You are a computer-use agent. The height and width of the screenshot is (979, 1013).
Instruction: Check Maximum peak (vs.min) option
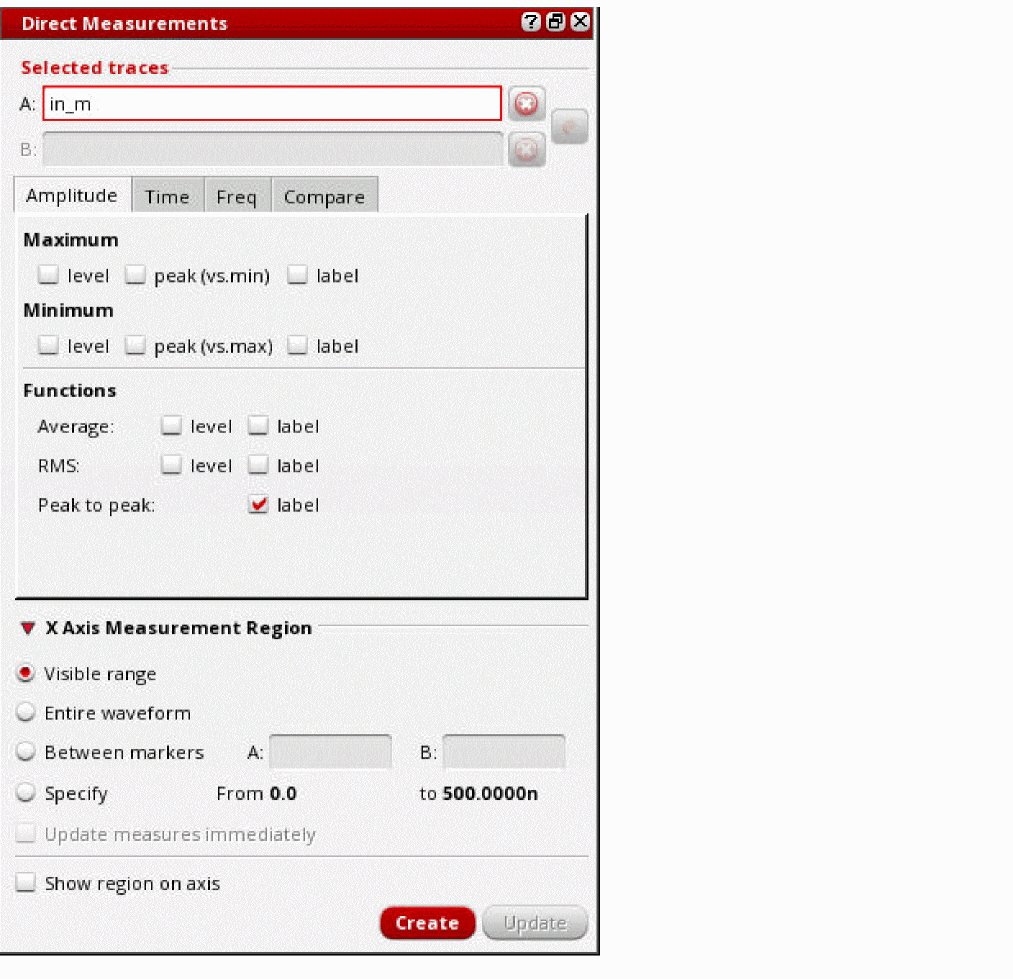click(x=135, y=275)
